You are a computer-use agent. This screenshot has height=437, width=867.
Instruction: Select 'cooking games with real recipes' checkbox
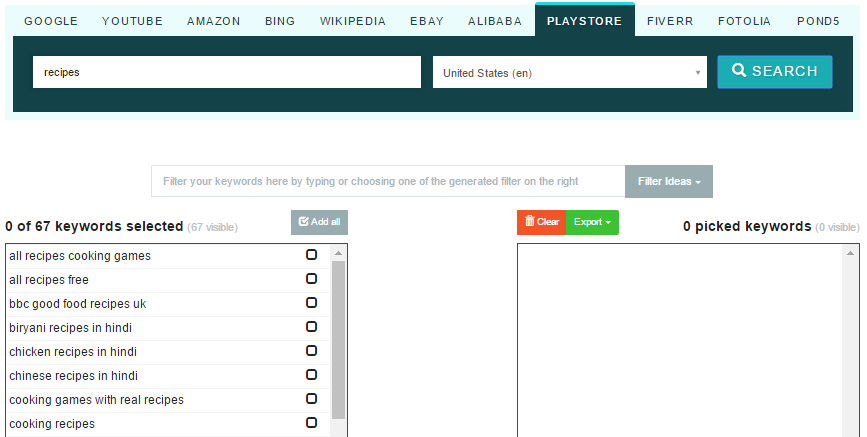[311, 399]
